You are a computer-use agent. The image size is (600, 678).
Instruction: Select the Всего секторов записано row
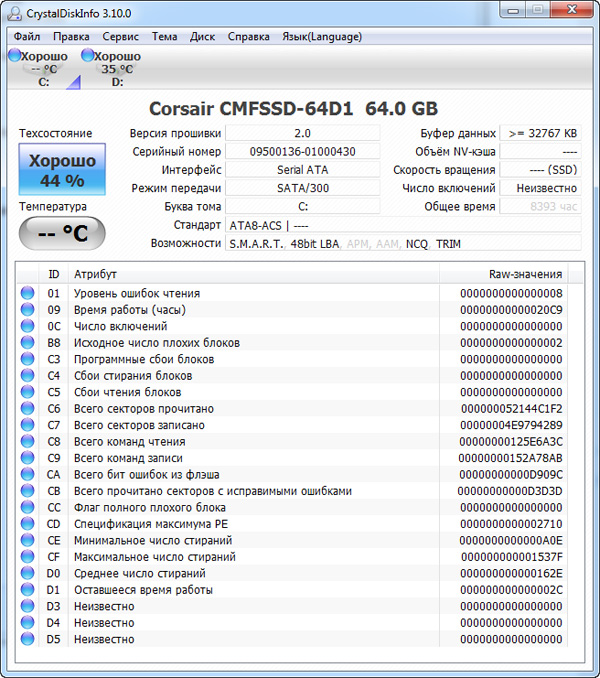pos(300,425)
